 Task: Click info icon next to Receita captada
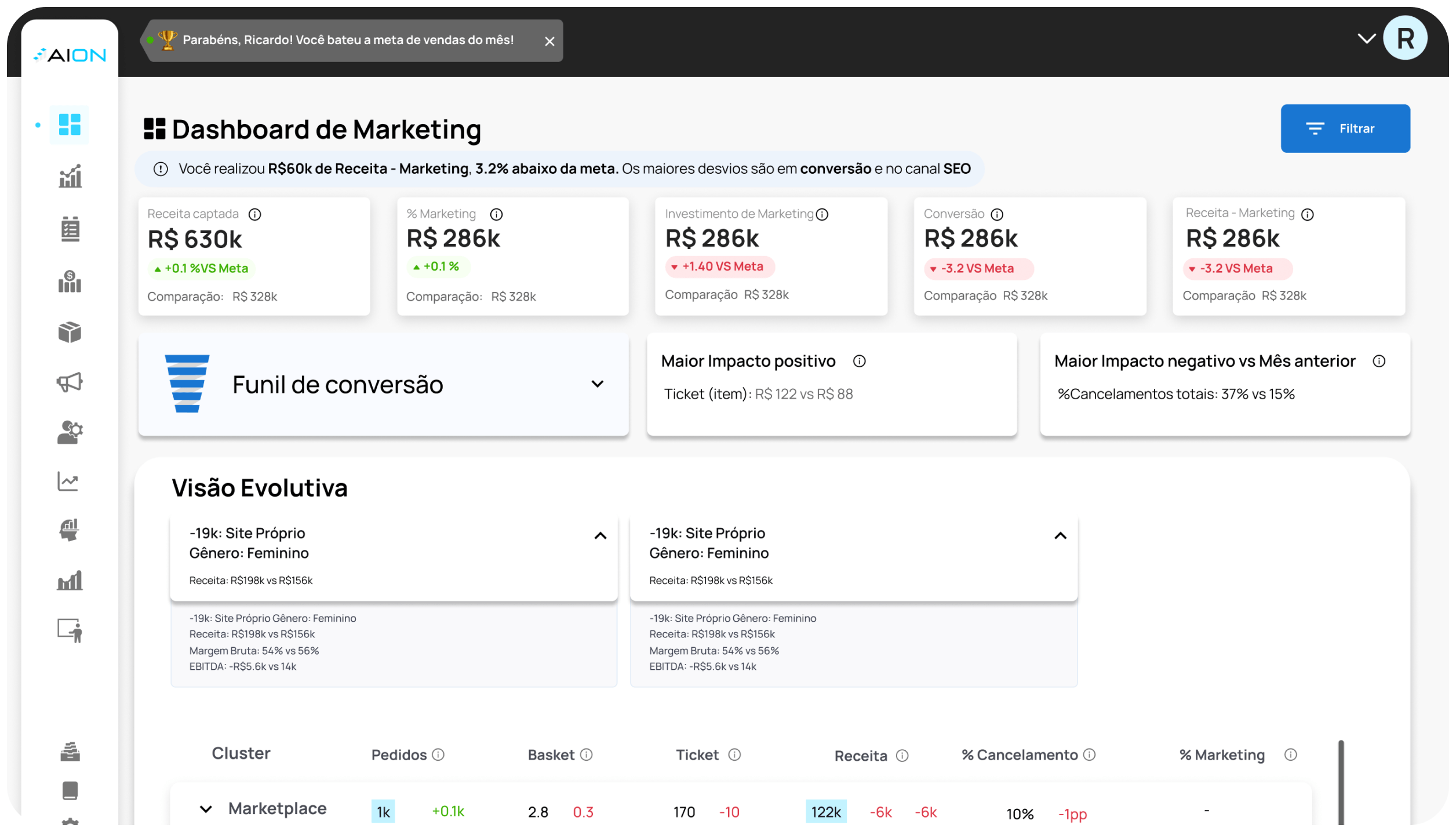point(255,214)
